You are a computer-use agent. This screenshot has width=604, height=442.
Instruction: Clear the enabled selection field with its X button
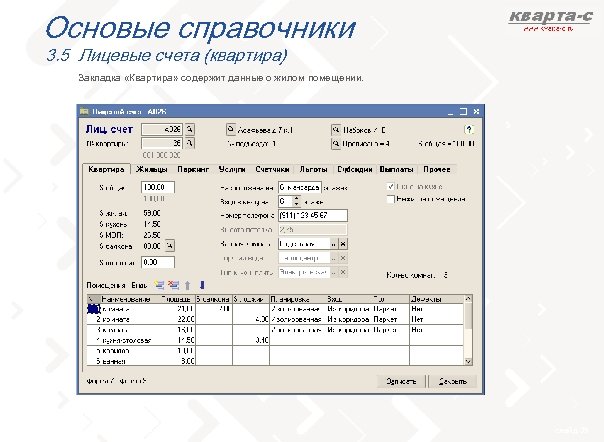click(343, 244)
